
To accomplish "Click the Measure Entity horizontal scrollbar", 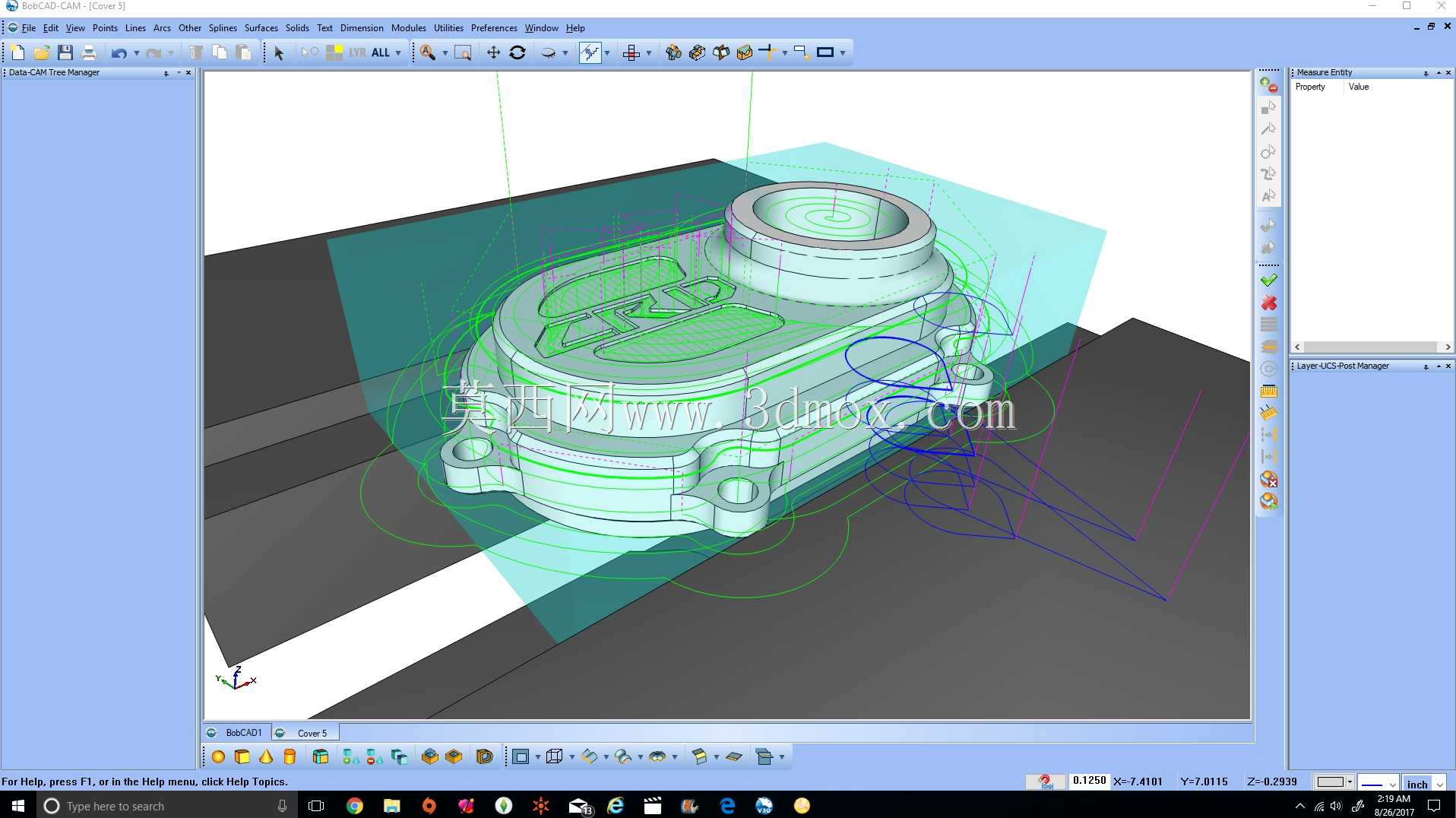I will [x=1372, y=347].
